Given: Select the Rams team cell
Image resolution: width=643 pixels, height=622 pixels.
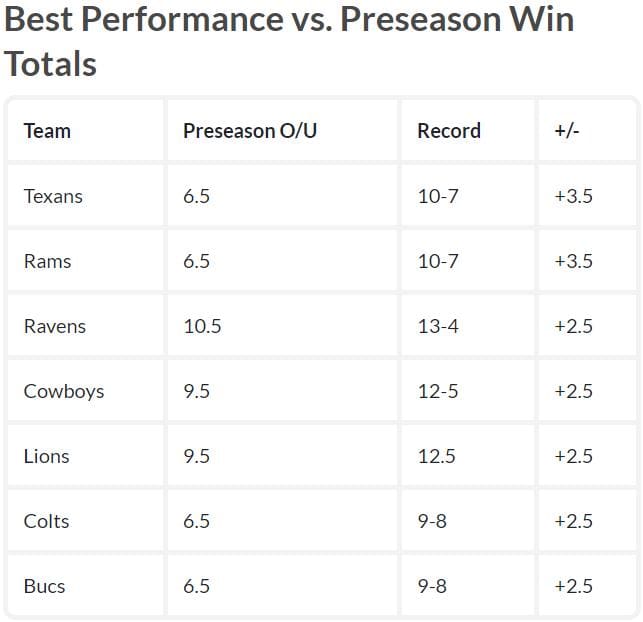Looking at the screenshot, I should pyautogui.click(x=47, y=261).
